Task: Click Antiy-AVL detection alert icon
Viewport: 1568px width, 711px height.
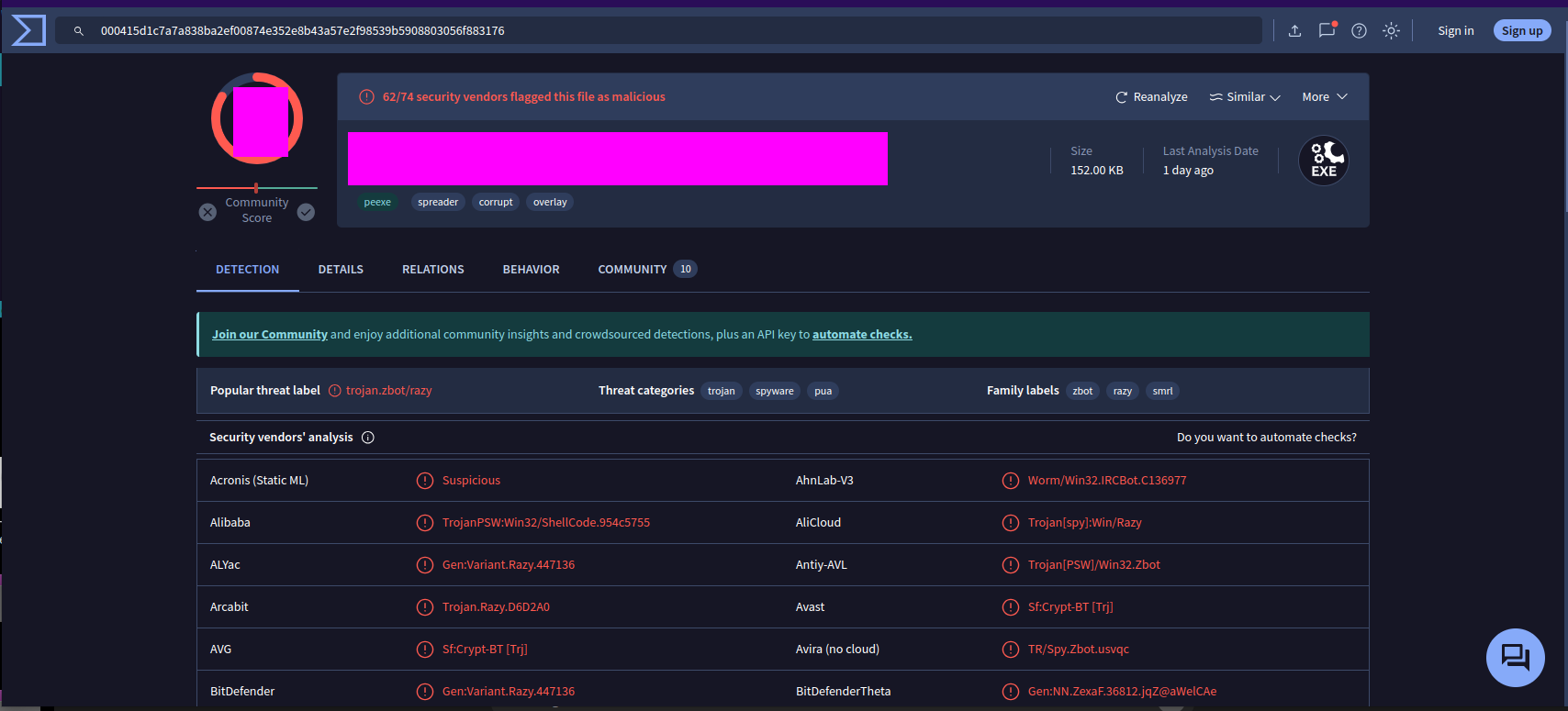Action: 1011,565
